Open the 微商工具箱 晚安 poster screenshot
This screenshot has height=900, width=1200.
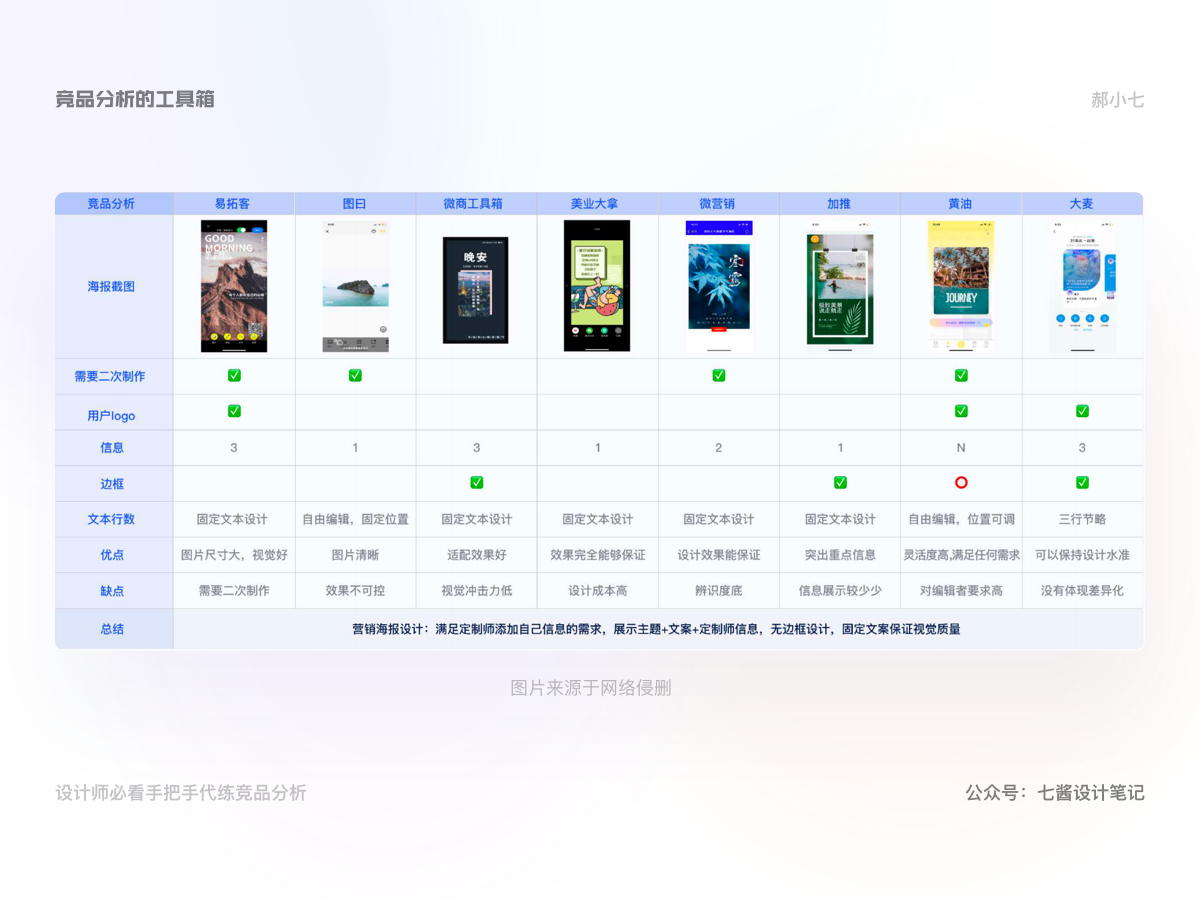tap(476, 290)
